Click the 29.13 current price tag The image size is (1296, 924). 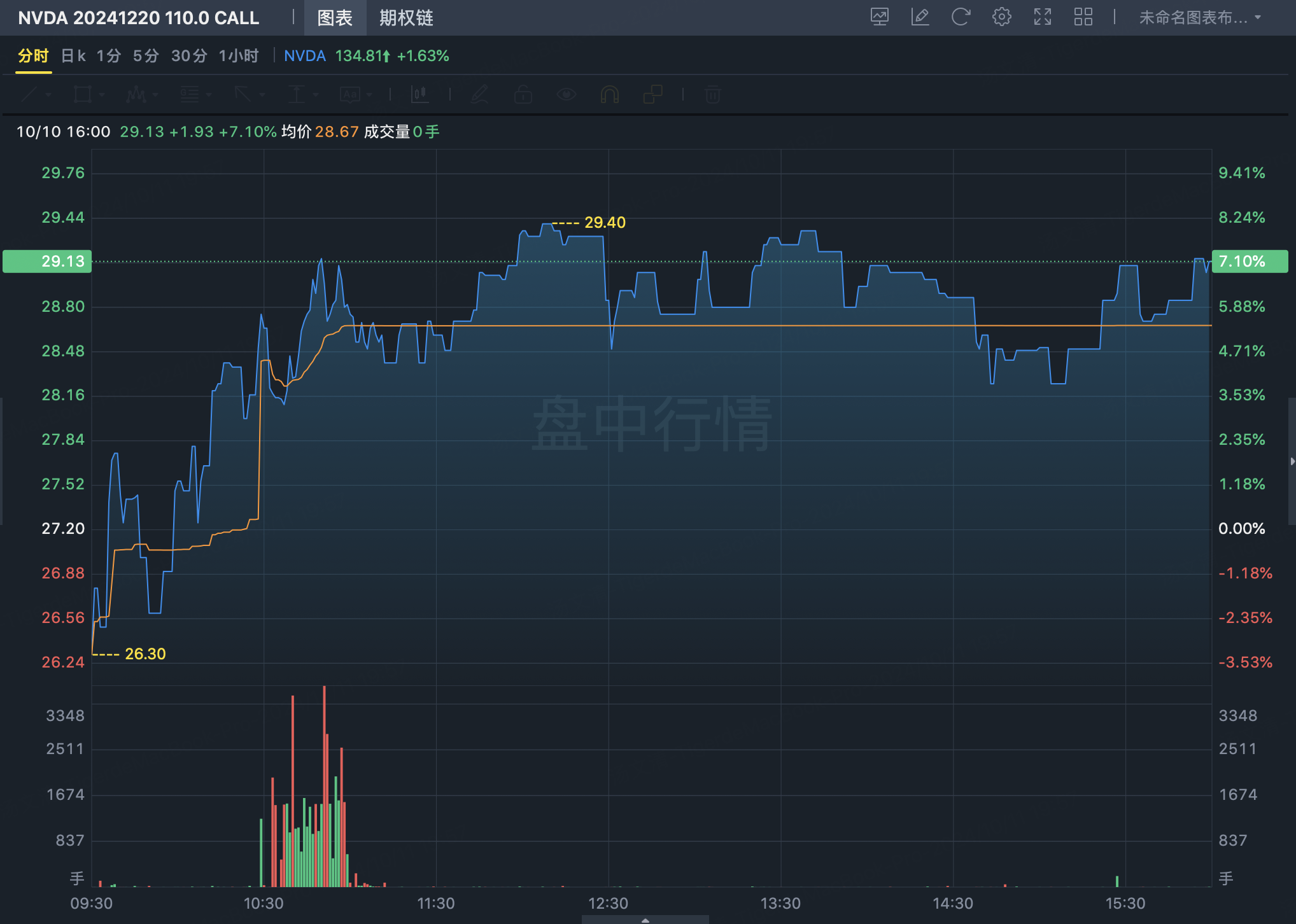pos(47,261)
